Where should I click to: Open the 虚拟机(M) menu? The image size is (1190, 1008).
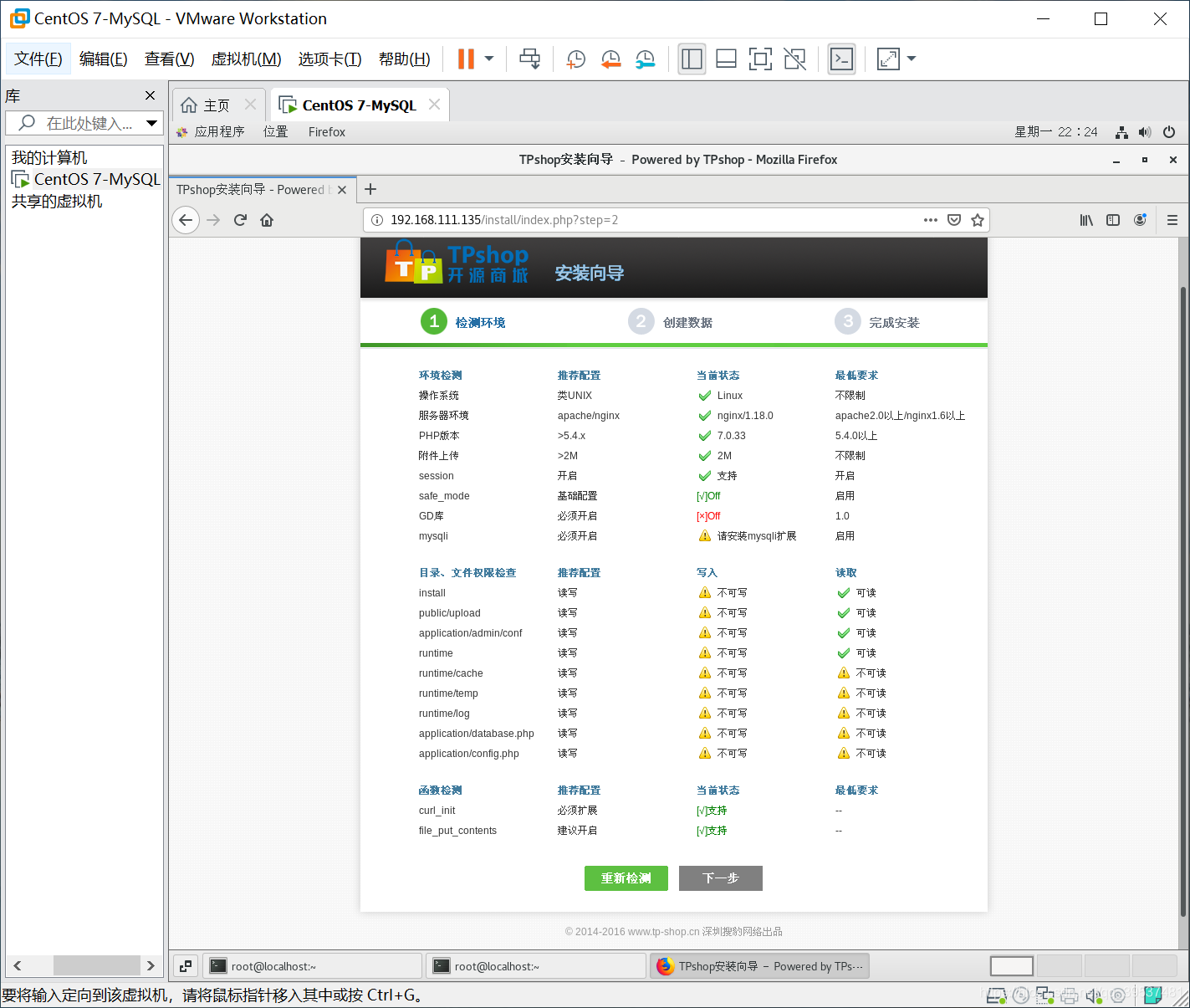[x=246, y=59]
